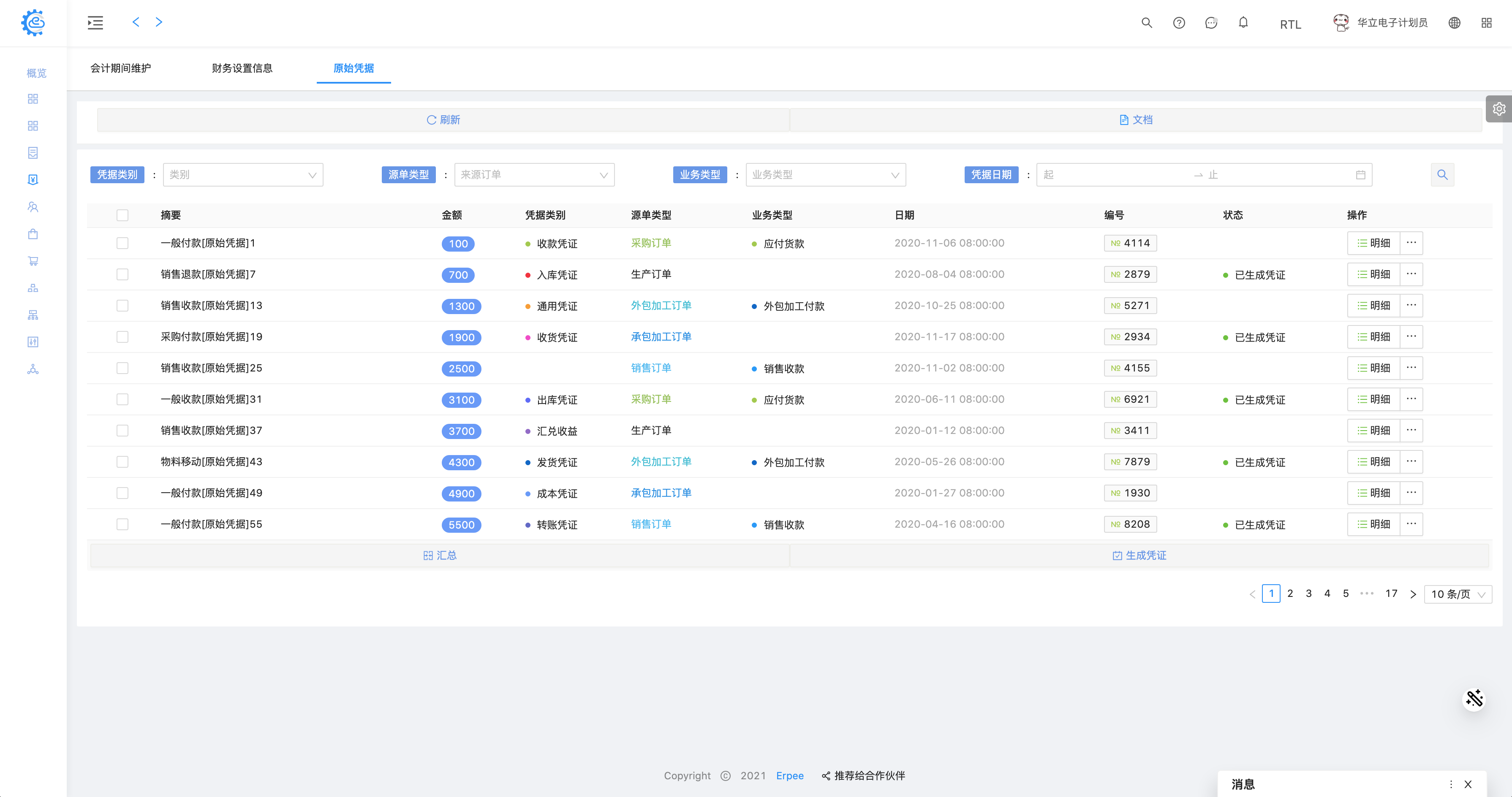Open the language globe icon
The image size is (1512, 797).
pos(1454,23)
